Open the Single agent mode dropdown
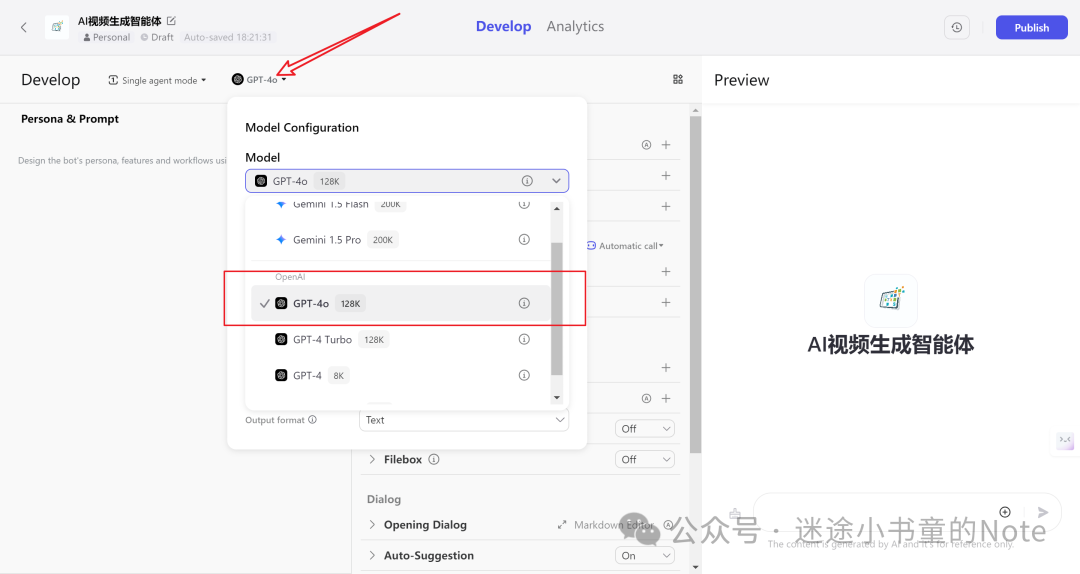 pyautogui.click(x=157, y=80)
